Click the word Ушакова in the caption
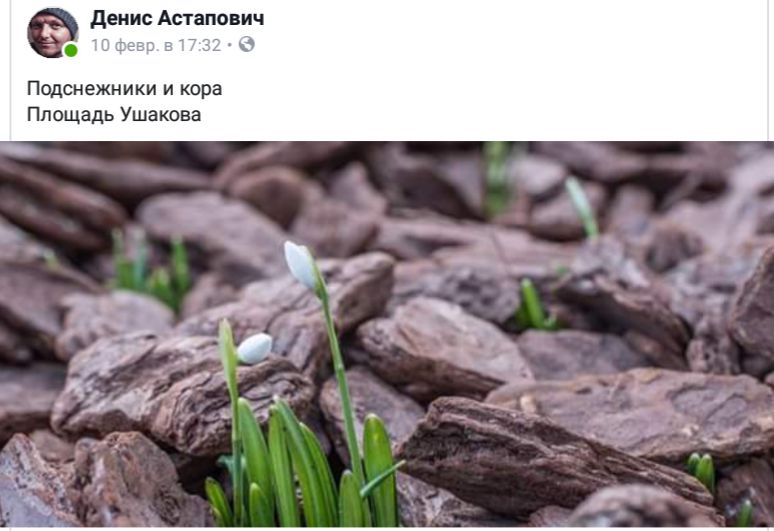The image size is (774, 531). pos(160,114)
